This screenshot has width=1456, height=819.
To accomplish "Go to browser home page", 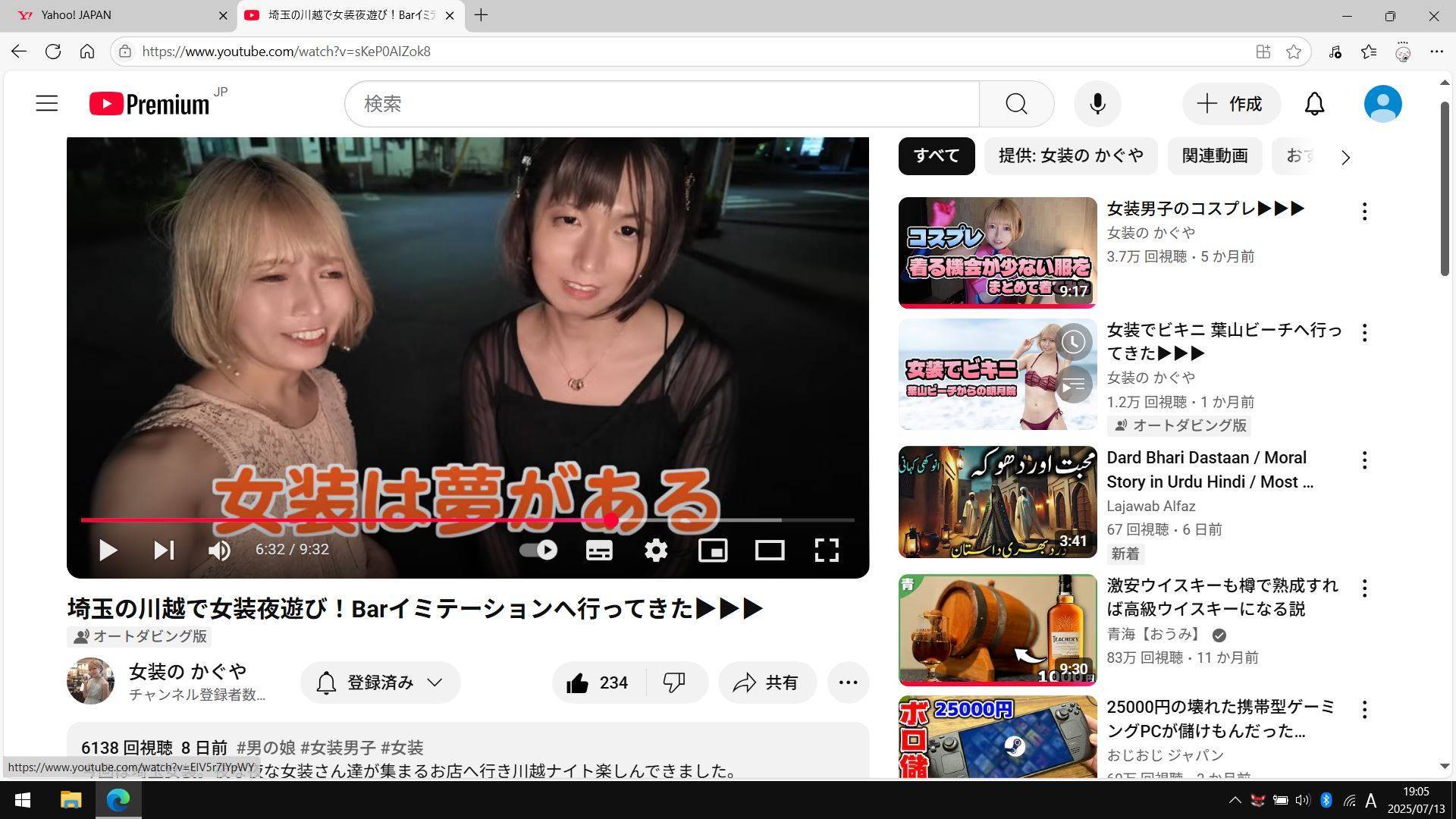I will (87, 52).
